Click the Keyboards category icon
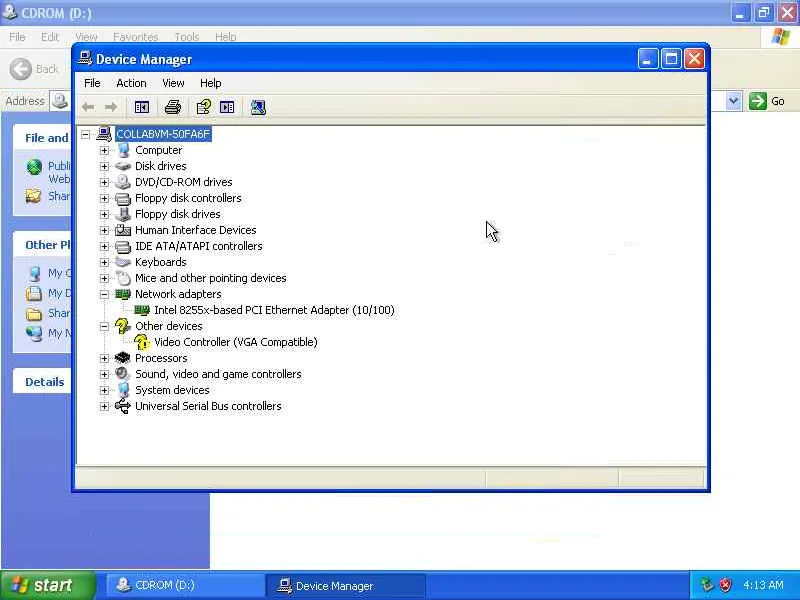The image size is (800, 600). (x=123, y=262)
